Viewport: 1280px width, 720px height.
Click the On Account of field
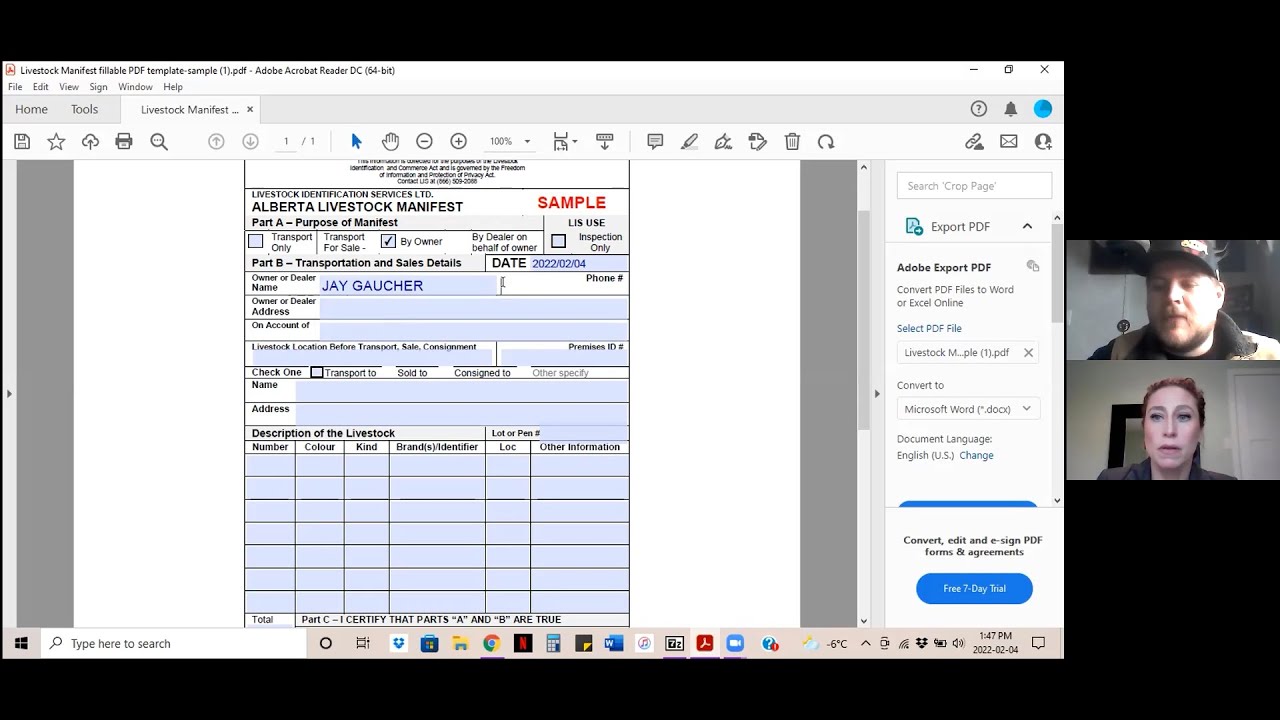[473, 329]
